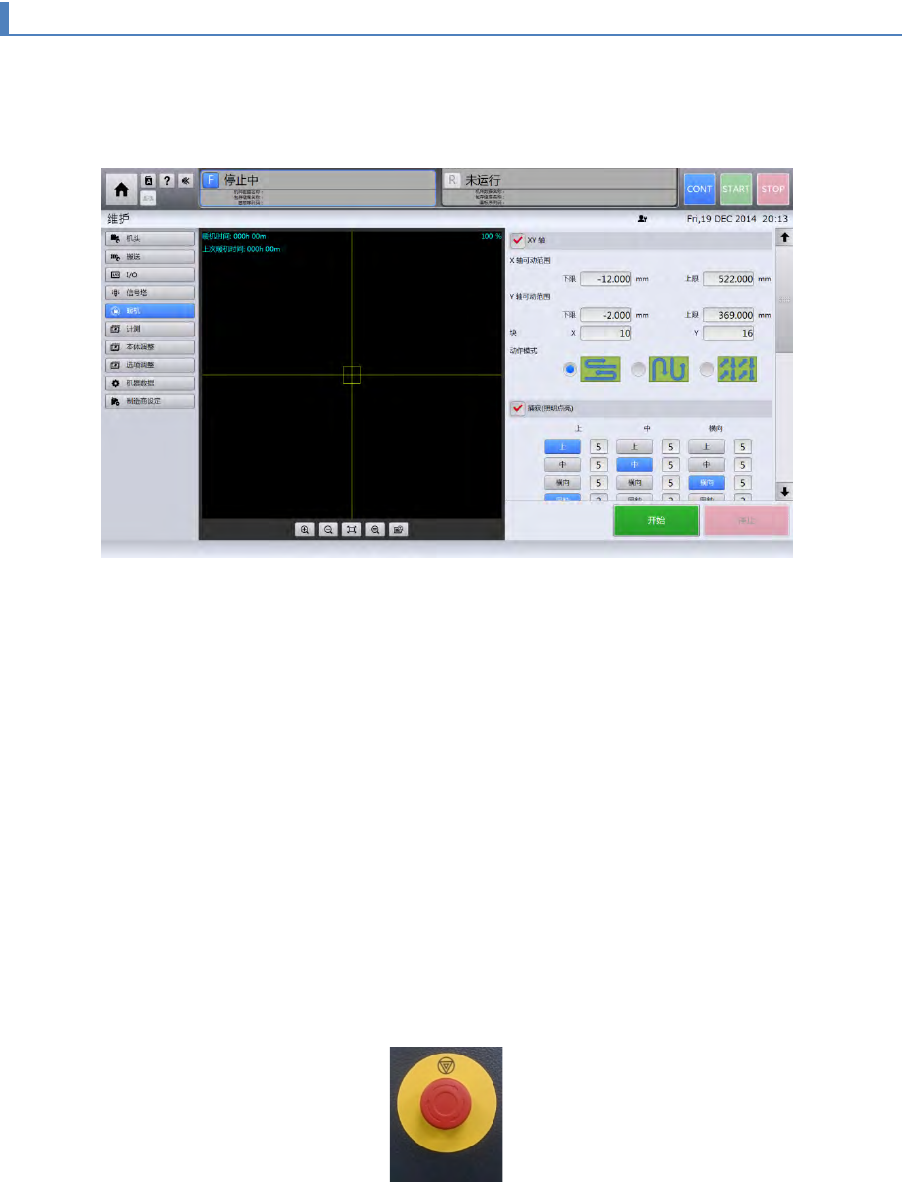Click the block Y field showing 16
902x1182 pixels.
729,333
